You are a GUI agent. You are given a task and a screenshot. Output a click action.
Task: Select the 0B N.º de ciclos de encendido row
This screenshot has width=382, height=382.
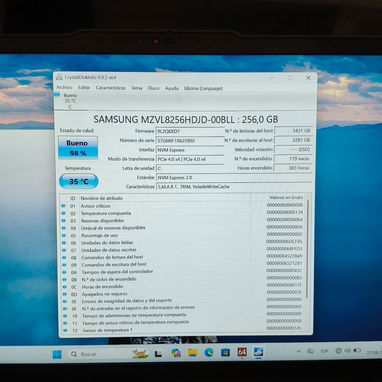tap(182, 279)
